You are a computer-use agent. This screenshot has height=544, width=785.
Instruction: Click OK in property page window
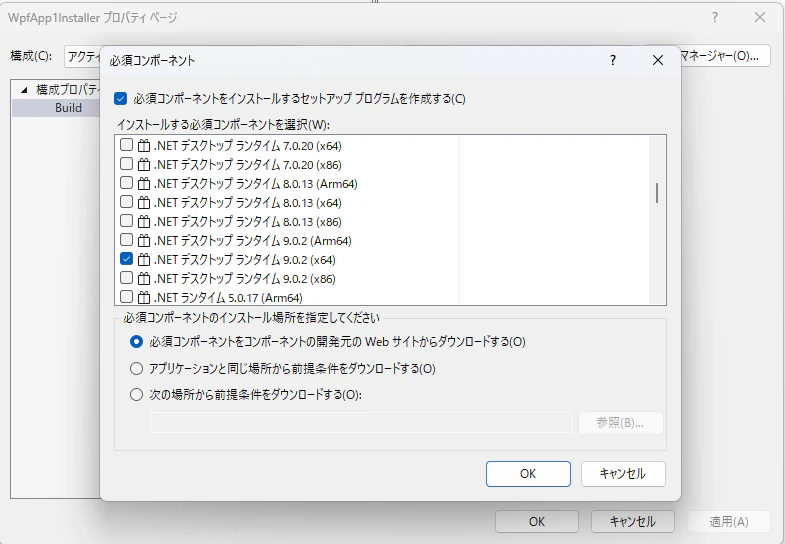(537, 522)
